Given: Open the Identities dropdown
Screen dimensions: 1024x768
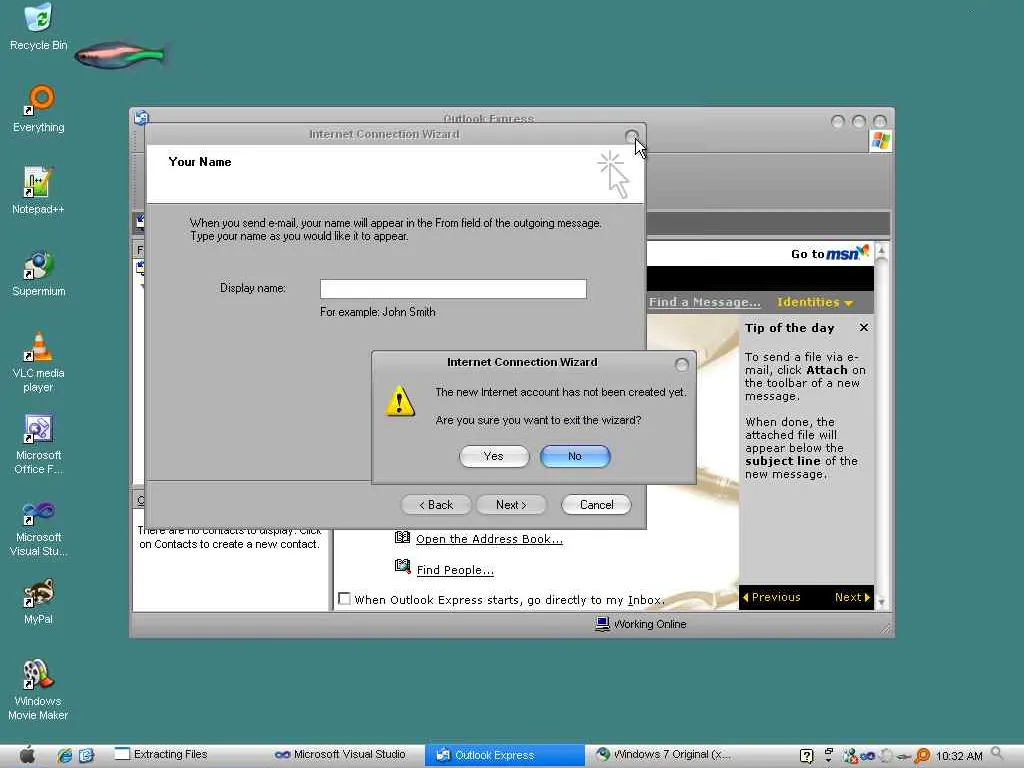Looking at the screenshot, I should point(814,302).
